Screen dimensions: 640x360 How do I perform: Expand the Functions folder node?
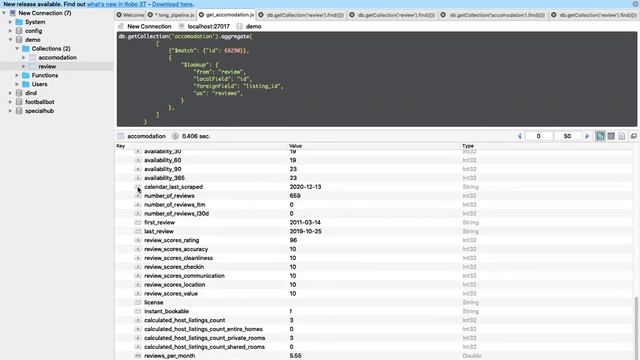pyautogui.click(x=17, y=76)
